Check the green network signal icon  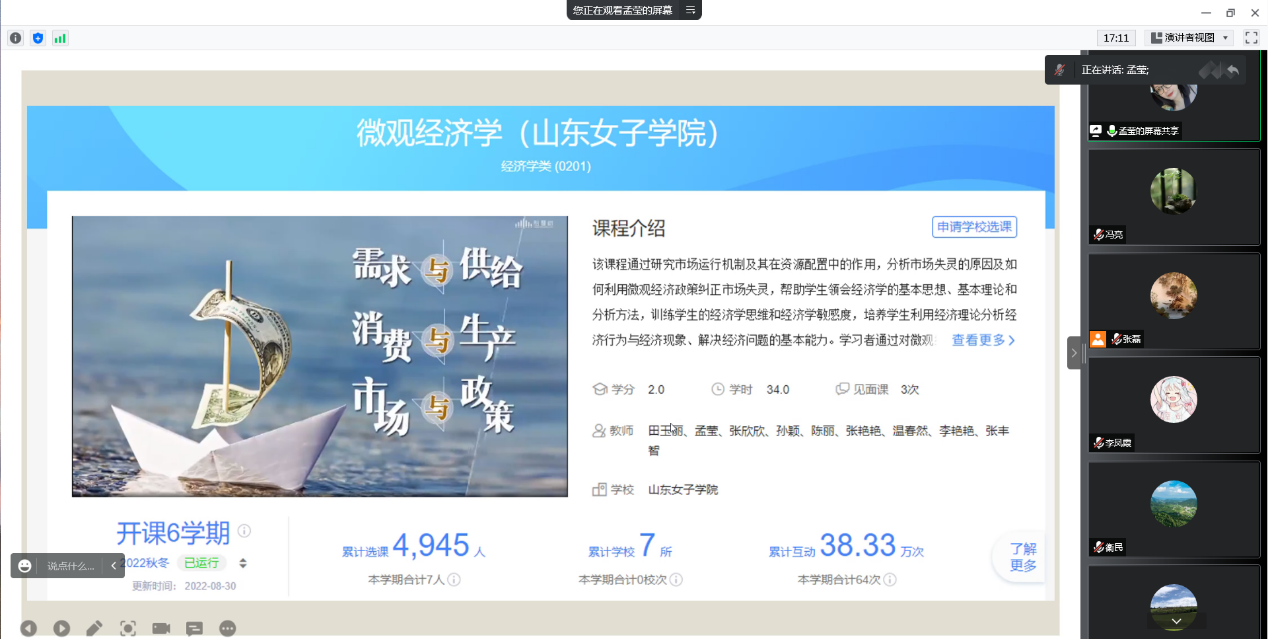tap(60, 38)
